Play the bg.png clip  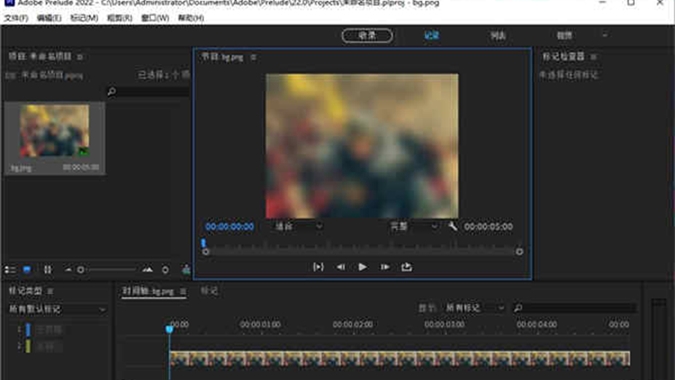pos(362,267)
